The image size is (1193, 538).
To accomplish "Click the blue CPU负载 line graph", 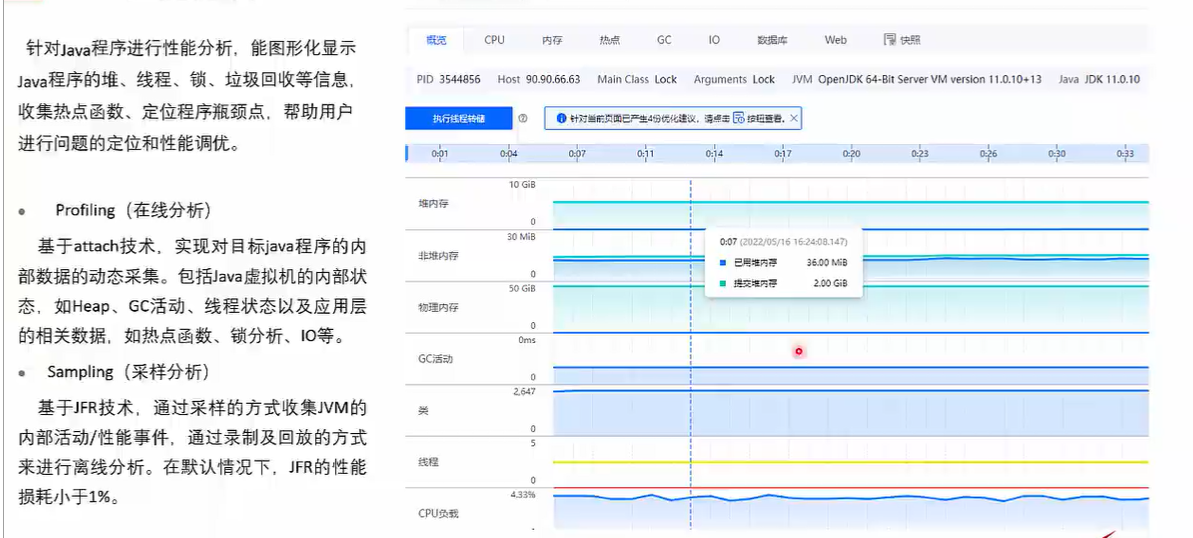I will tap(851, 498).
